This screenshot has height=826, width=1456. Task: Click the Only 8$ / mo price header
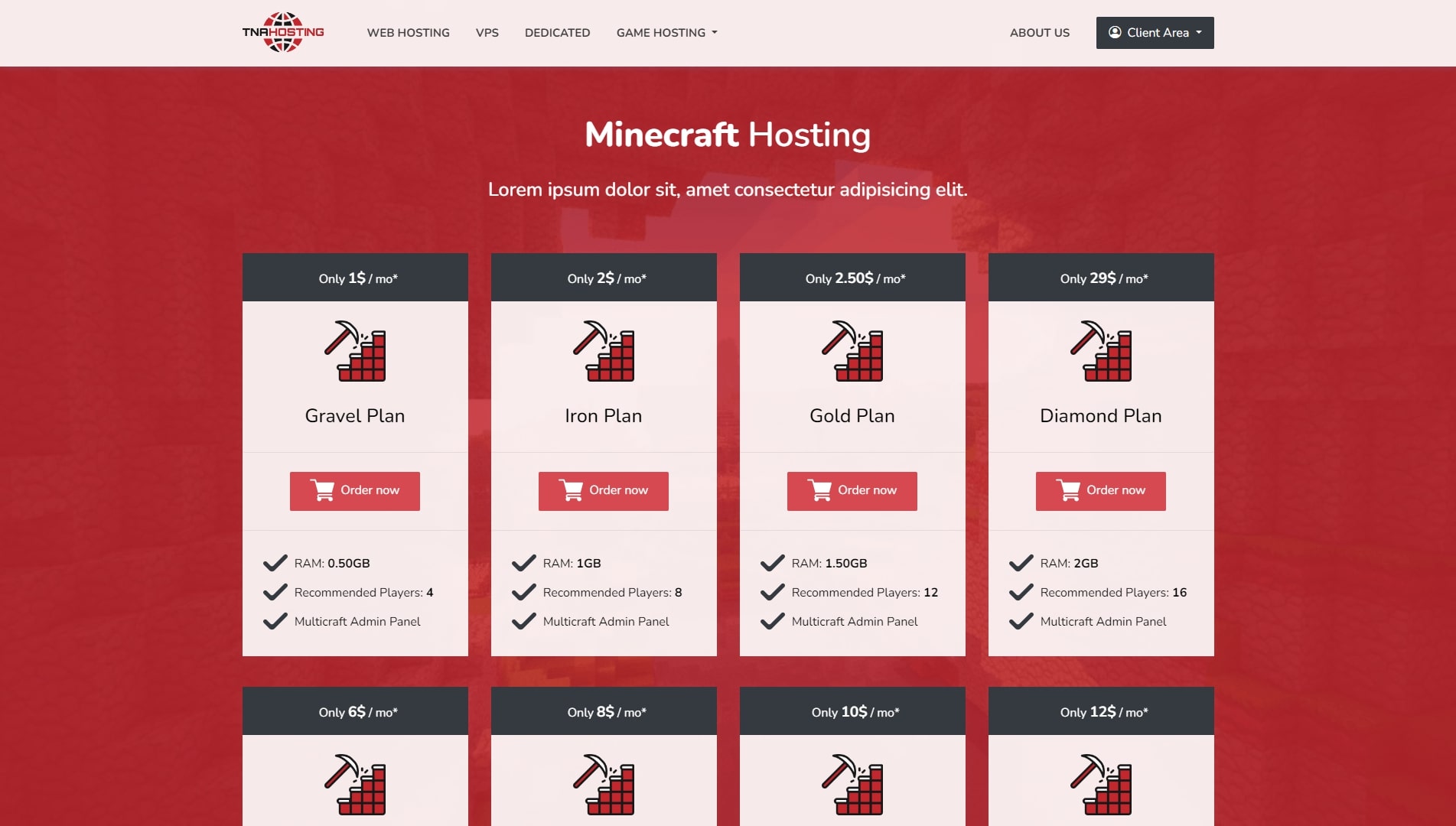click(603, 711)
